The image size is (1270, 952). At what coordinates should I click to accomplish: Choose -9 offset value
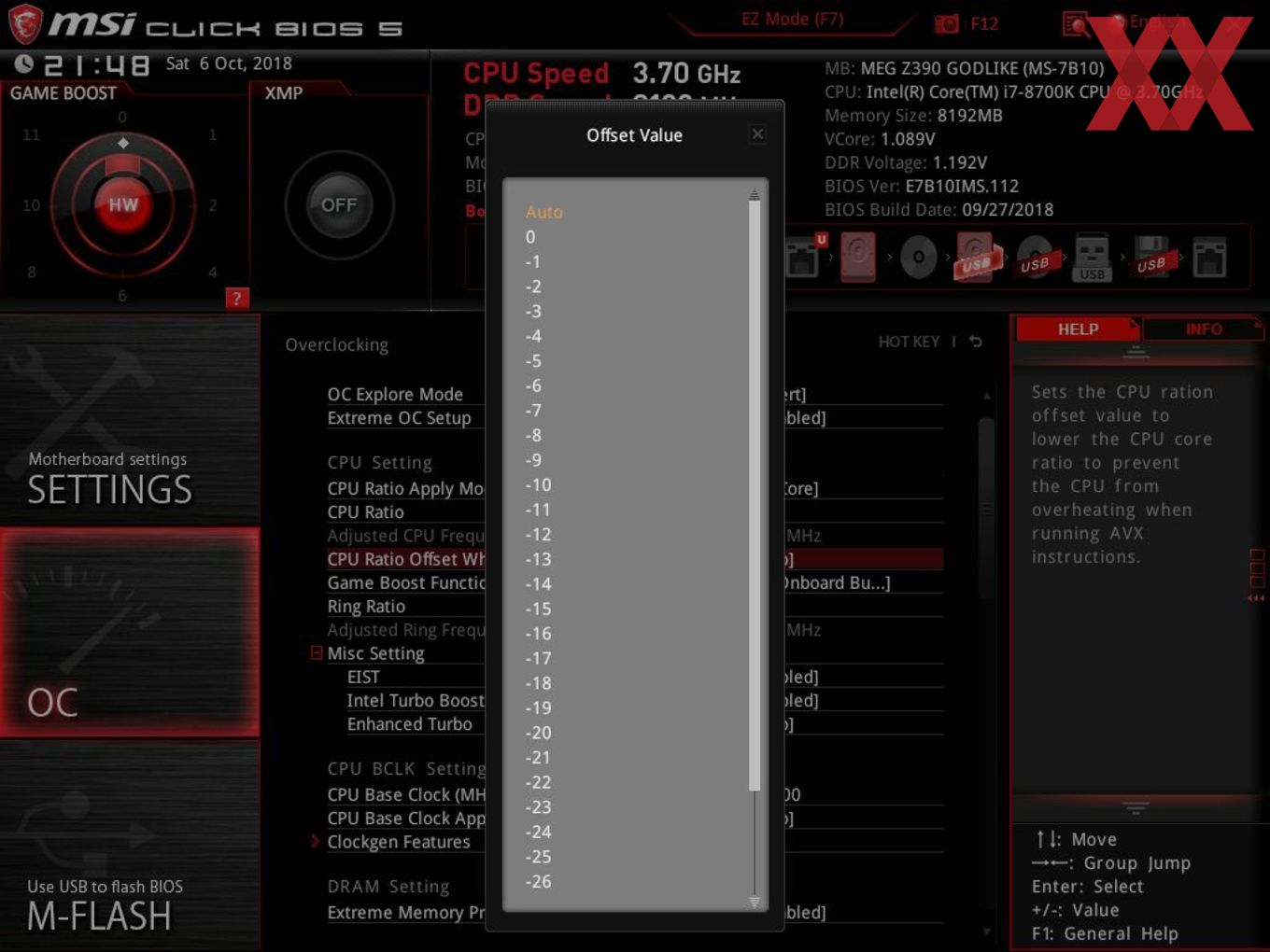[533, 459]
